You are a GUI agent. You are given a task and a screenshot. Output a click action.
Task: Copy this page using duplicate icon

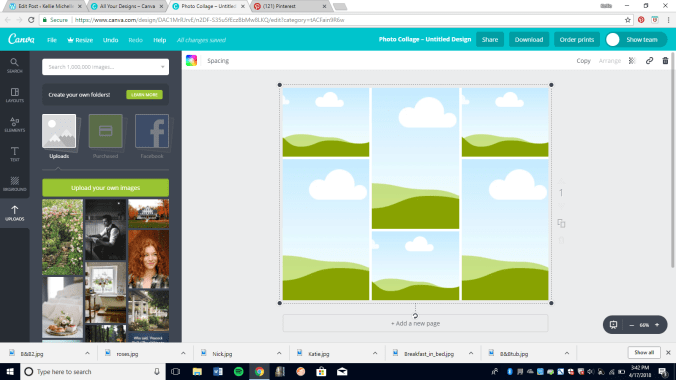(561, 223)
